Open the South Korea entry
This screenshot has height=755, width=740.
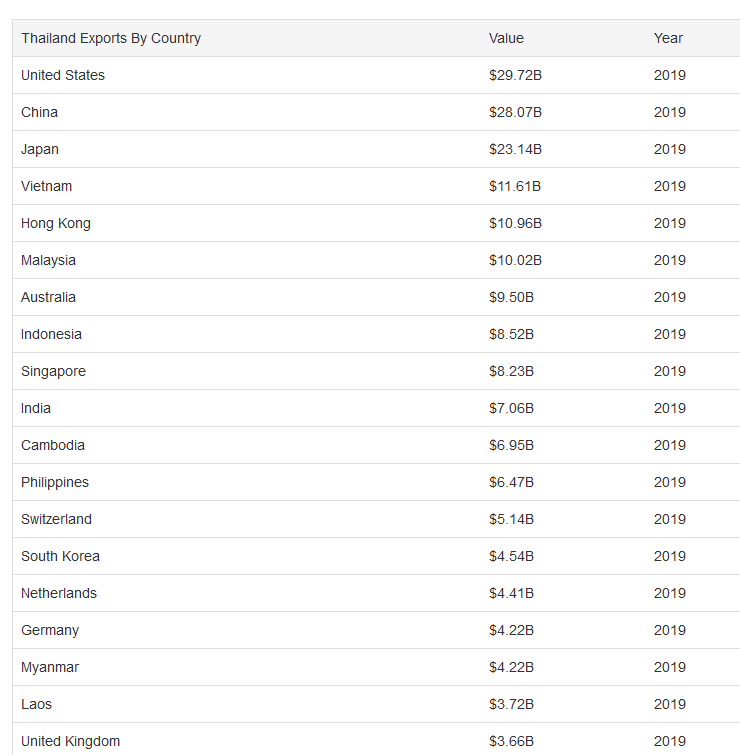click(60, 556)
